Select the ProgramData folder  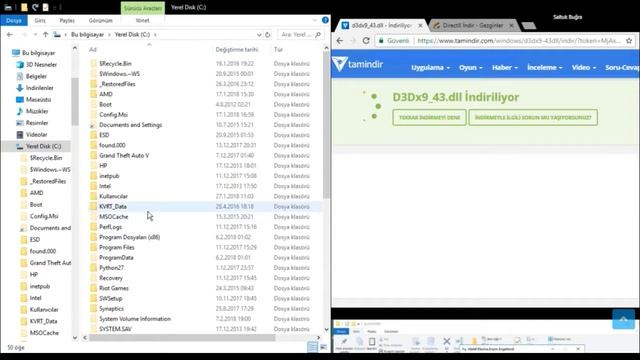pyautogui.click(x=116, y=258)
